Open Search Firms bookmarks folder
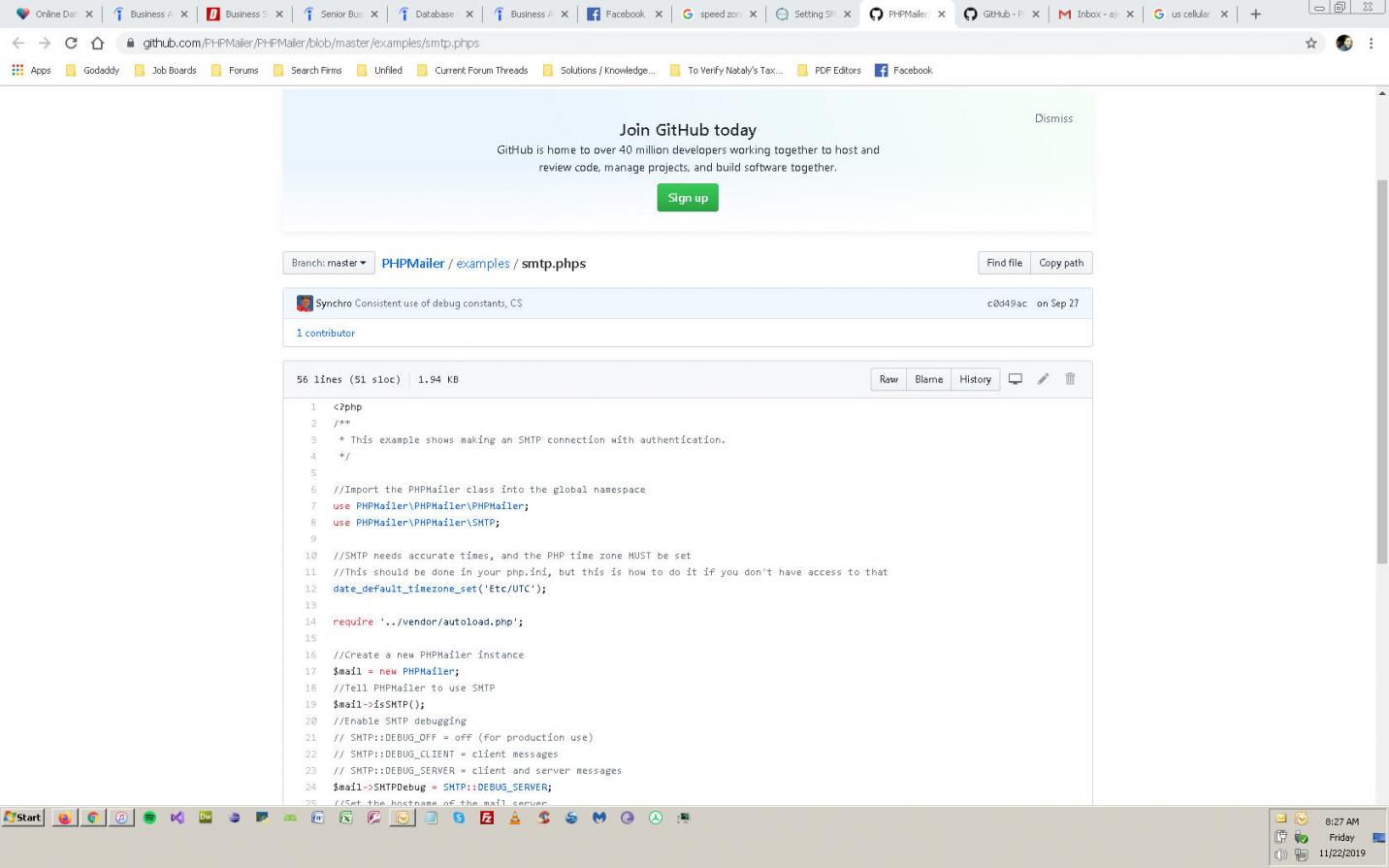Image resolution: width=1389 pixels, height=868 pixels. click(x=307, y=70)
